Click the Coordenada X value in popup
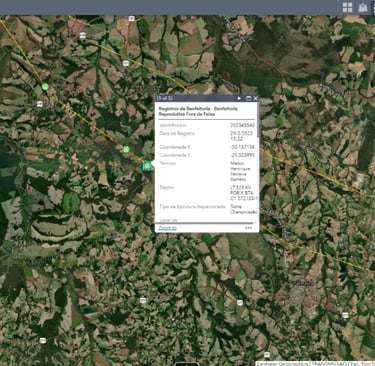The width and height of the screenshot is (375, 366). click(x=242, y=147)
